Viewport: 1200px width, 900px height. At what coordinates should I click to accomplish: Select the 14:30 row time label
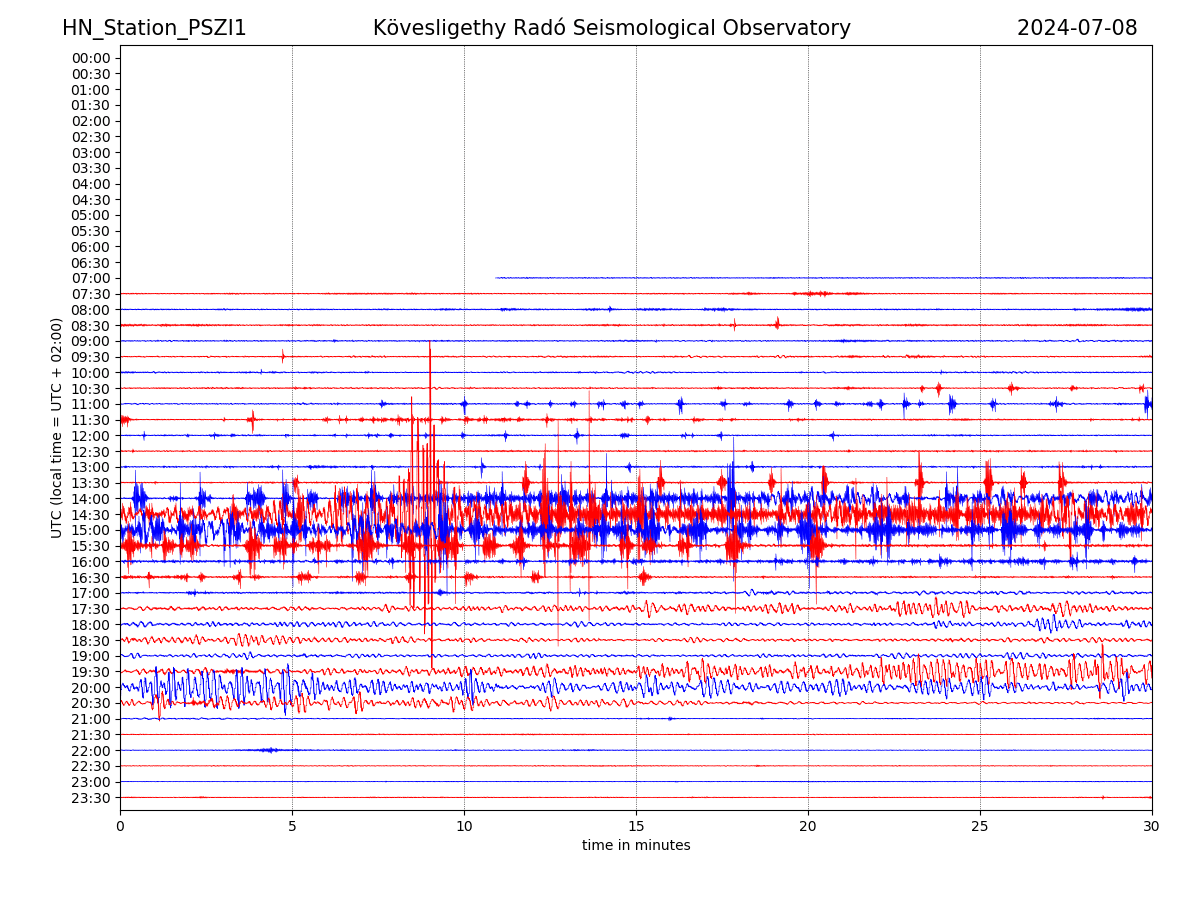click(x=90, y=514)
